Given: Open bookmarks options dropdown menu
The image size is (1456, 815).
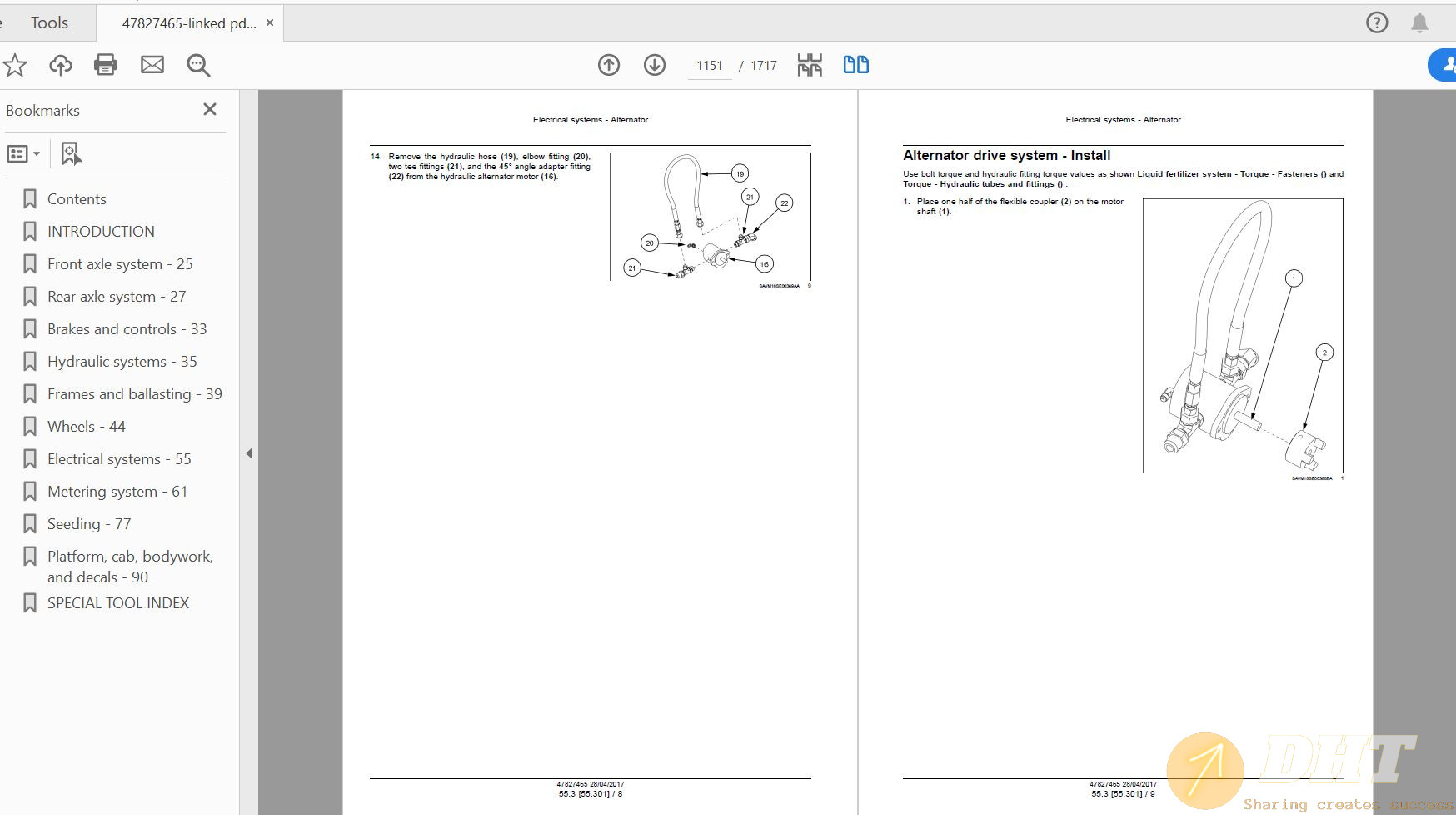Looking at the screenshot, I should pos(23,154).
